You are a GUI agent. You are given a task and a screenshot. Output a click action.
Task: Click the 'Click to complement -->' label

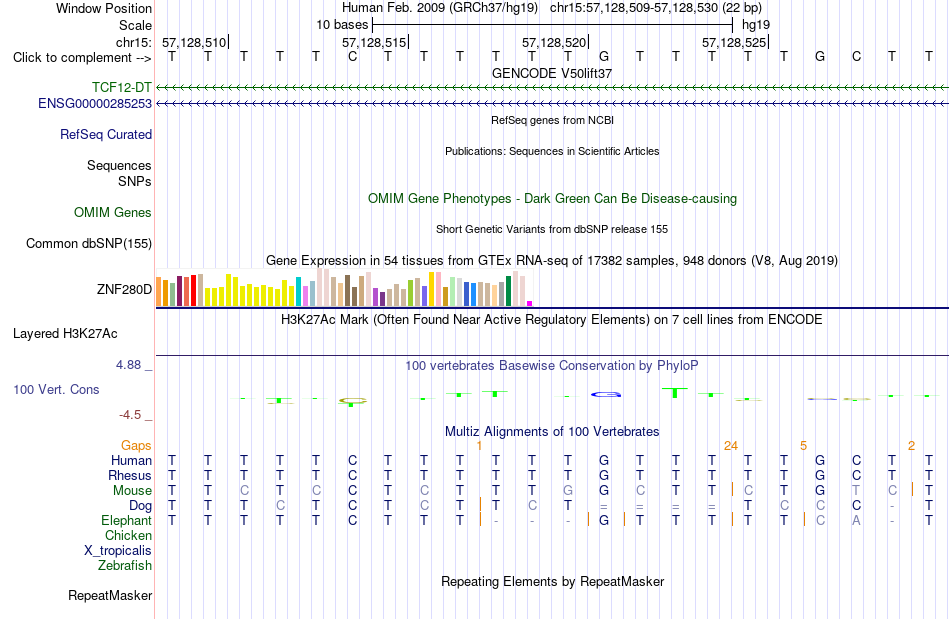pyautogui.click(x=82, y=58)
